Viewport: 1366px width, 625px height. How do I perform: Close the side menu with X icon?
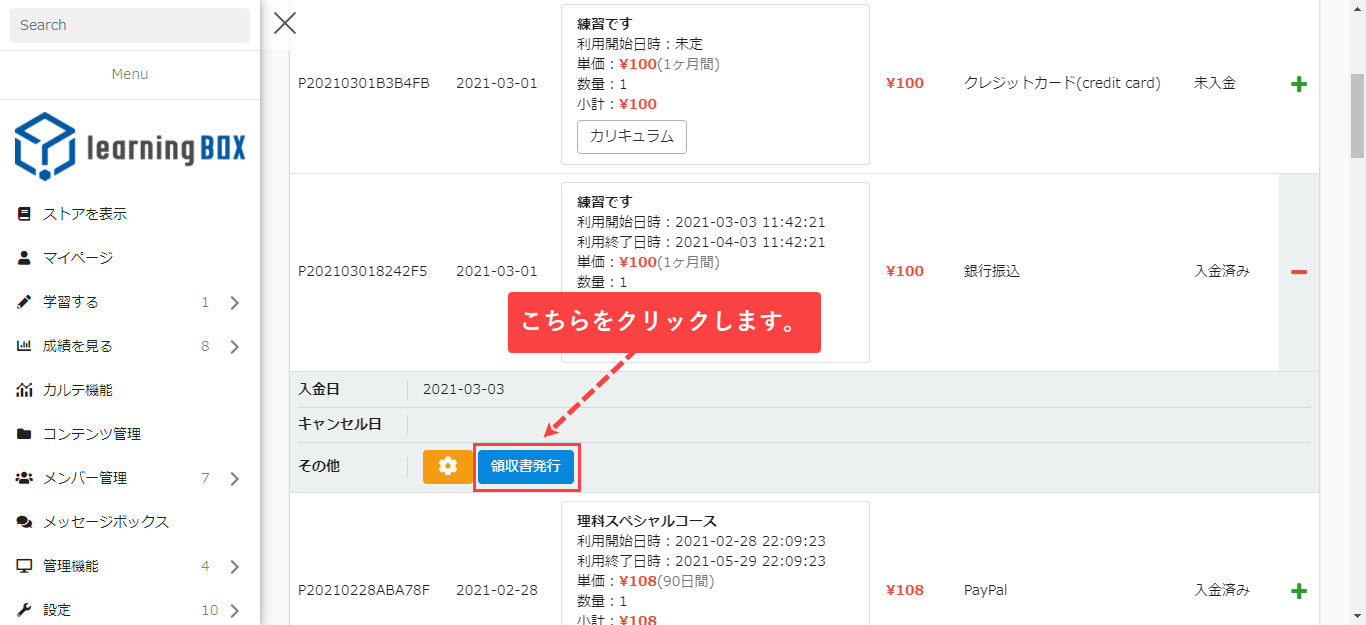tap(285, 23)
